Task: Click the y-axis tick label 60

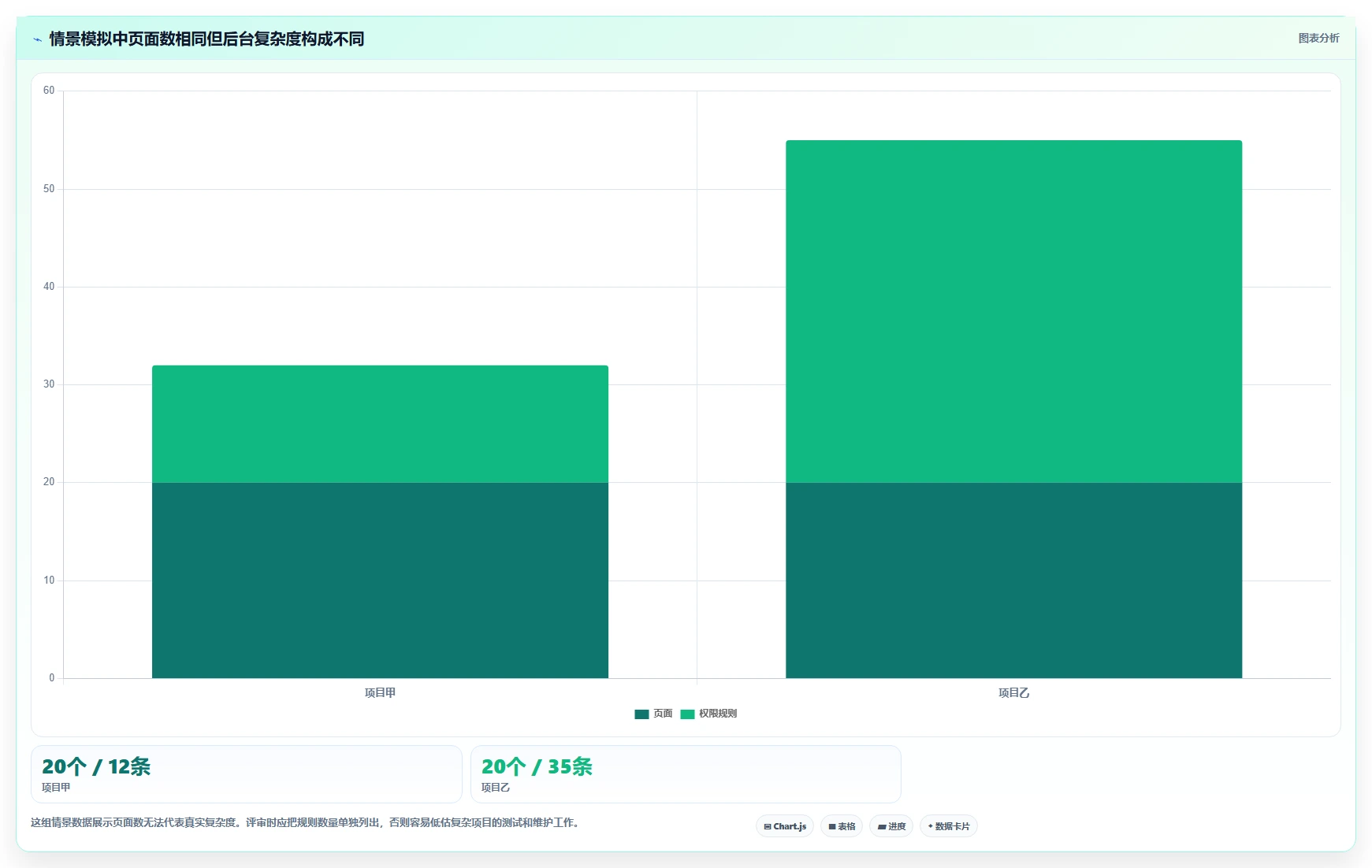Action: click(49, 91)
